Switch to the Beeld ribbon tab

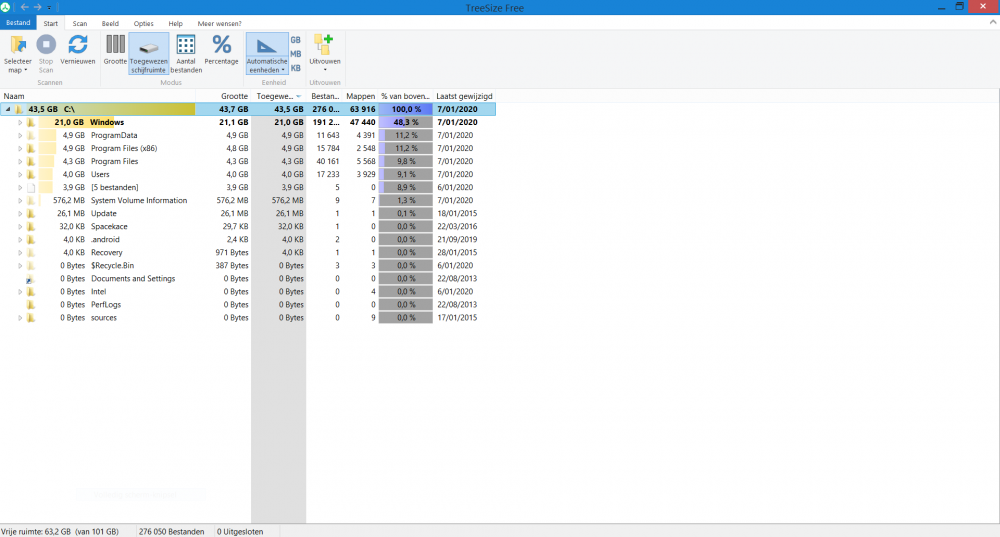pyautogui.click(x=110, y=23)
